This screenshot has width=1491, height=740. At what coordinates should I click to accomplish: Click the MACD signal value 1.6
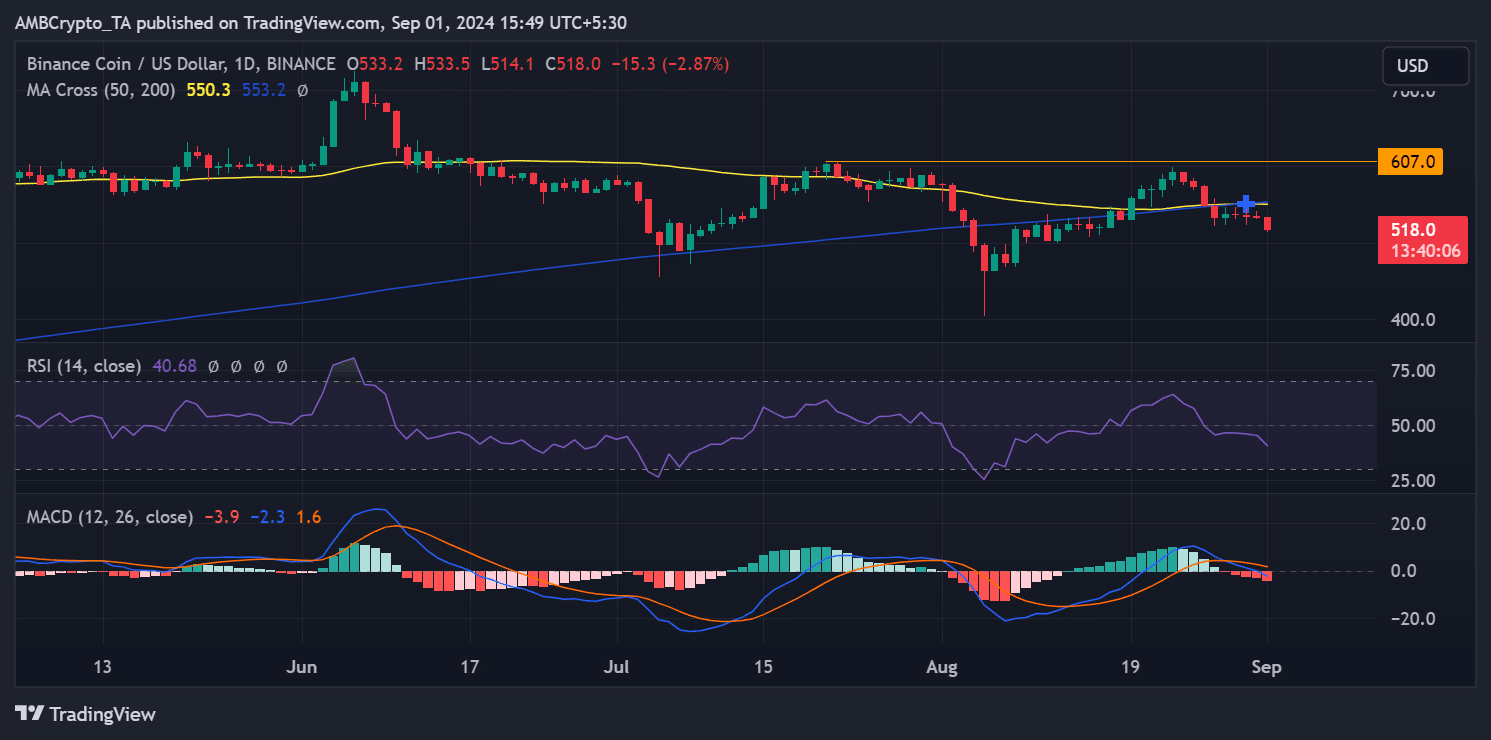[309, 517]
